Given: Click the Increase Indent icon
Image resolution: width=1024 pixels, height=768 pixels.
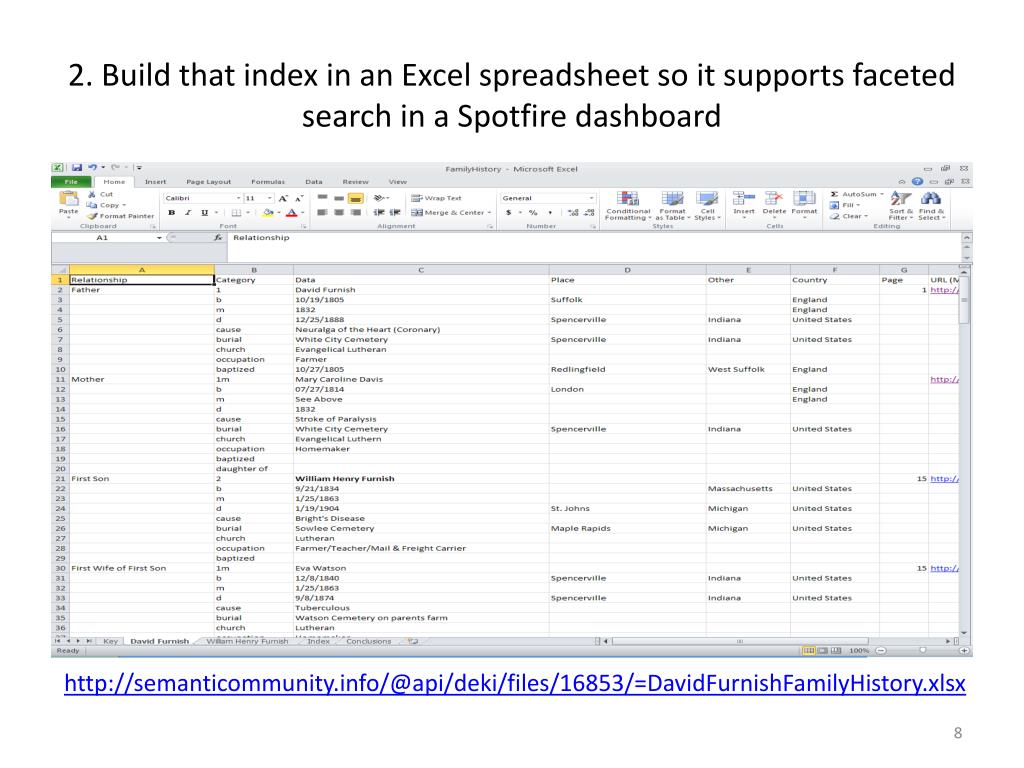Looking at the screenshot, I should pos(395,212).
